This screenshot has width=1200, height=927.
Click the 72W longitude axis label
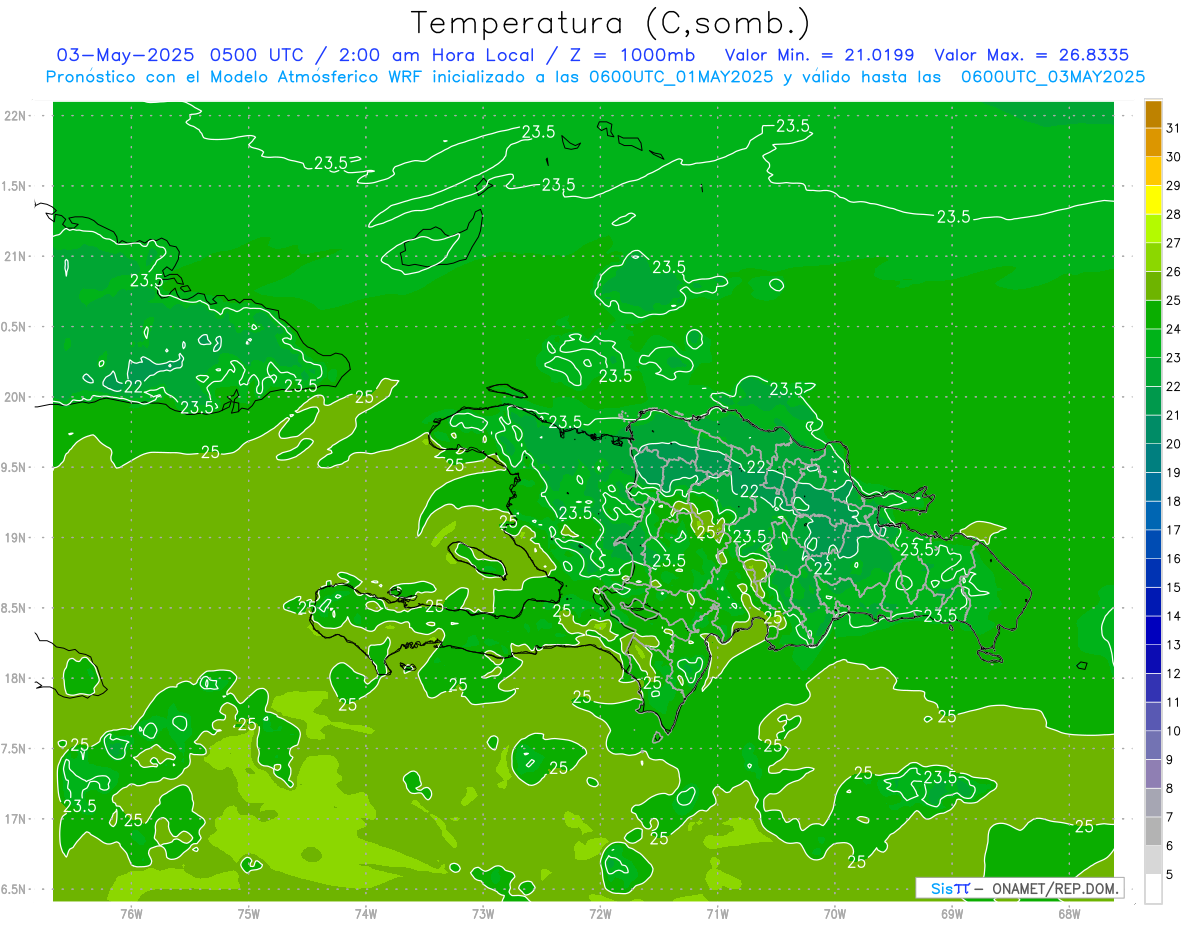pyautogui.click(x=600, y=913)
